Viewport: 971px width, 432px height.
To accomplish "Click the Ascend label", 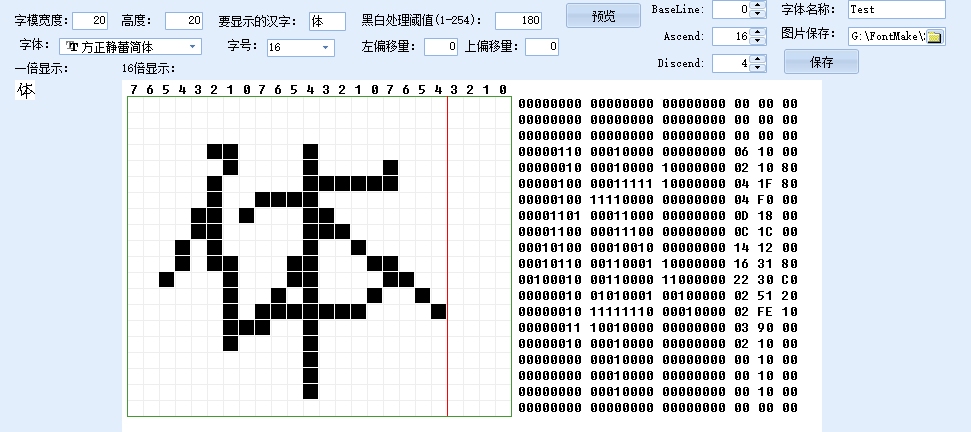I will pos(684,37).
